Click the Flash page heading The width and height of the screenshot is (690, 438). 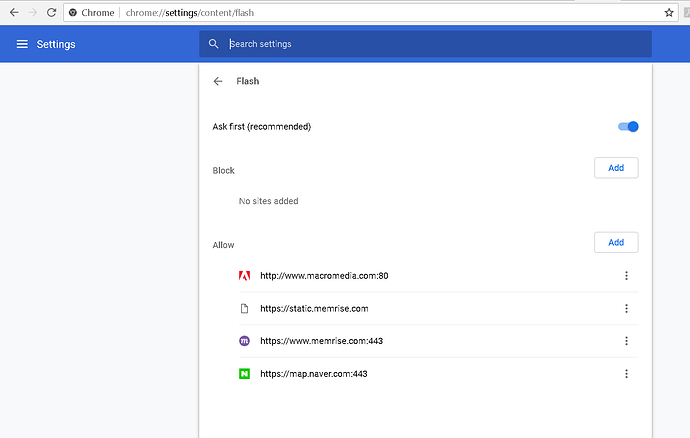point(248,81)
